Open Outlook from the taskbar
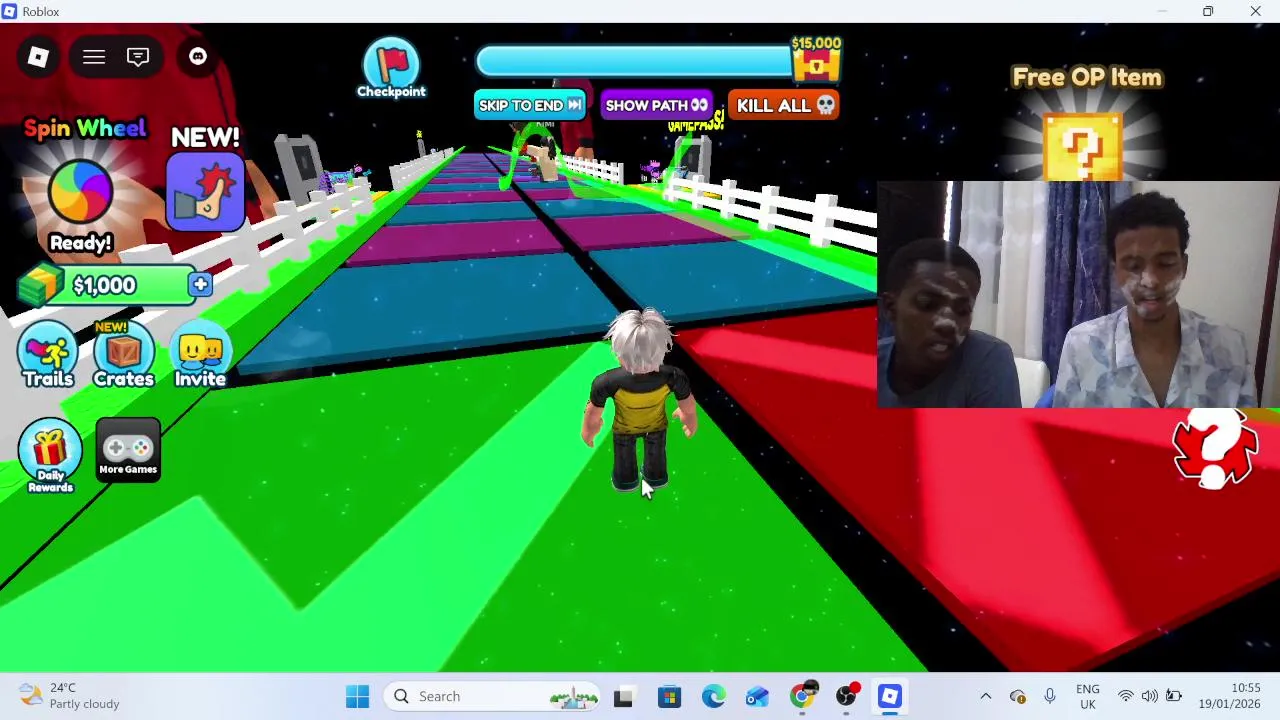Screen dimensions: 1280x720 [x=757, y=696]
